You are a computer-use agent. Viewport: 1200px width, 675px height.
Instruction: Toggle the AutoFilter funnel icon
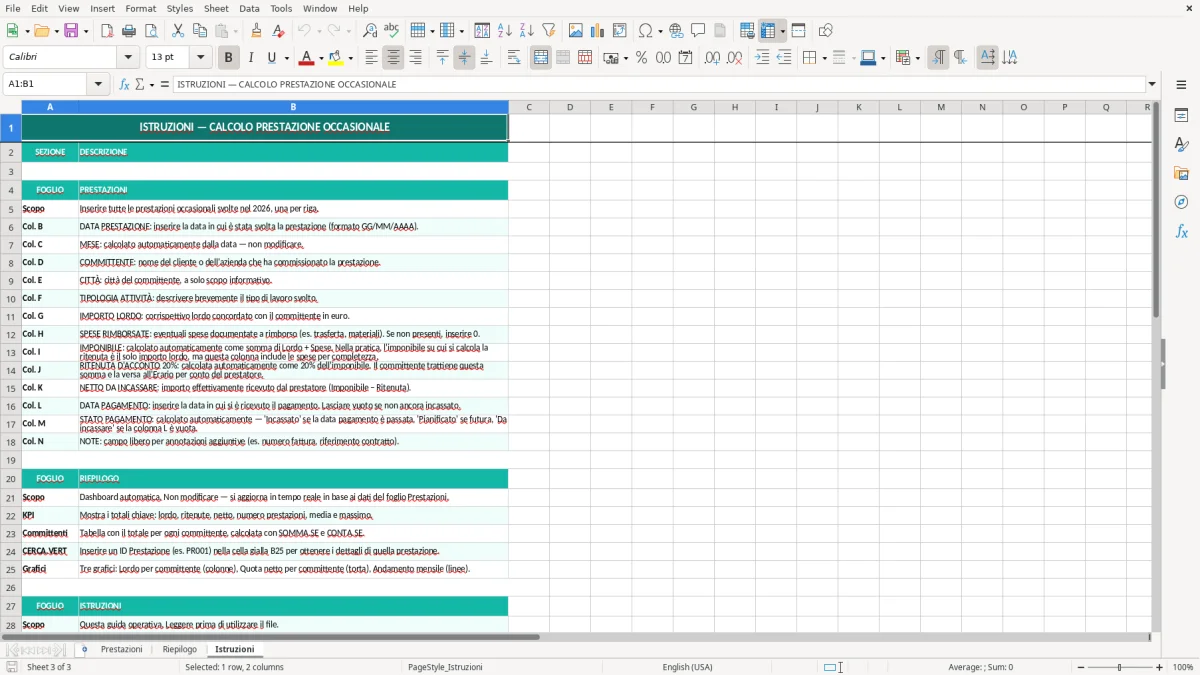point(549,31)
